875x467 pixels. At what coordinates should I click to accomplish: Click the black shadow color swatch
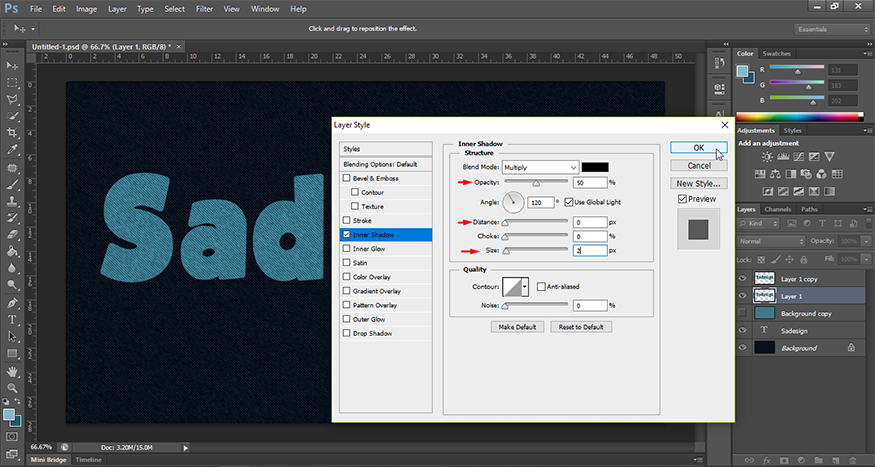tap(595, 167)
